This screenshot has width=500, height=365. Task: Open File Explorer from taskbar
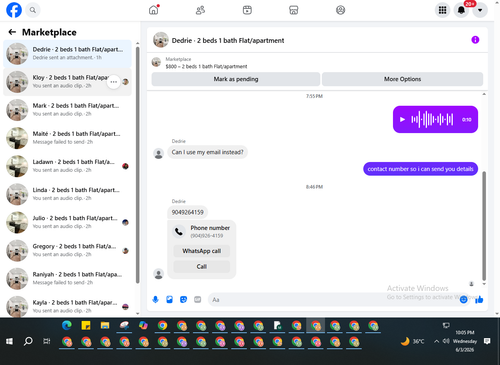coord(105,325)
